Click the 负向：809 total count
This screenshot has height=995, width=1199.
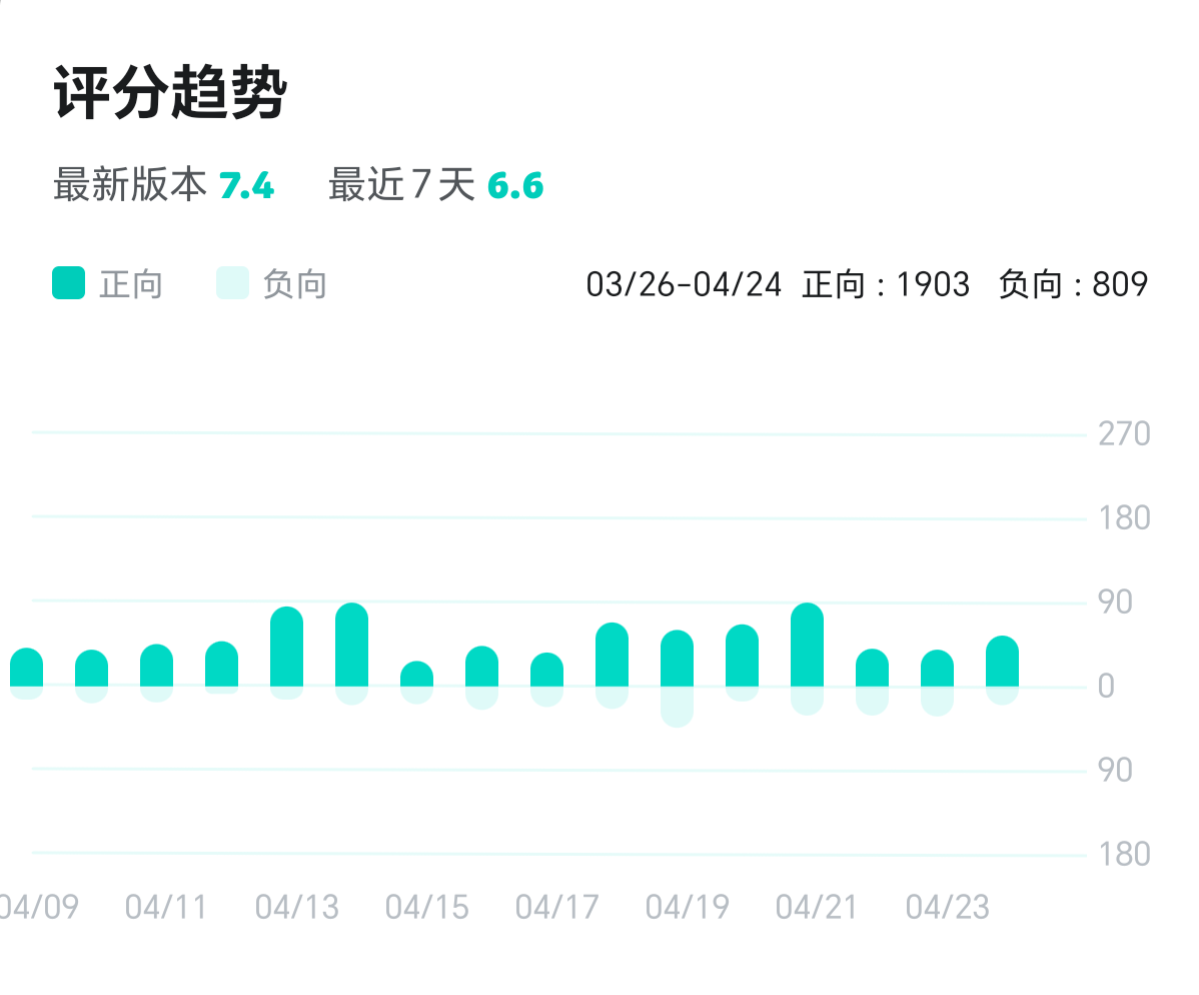[x=1073, y=285]
